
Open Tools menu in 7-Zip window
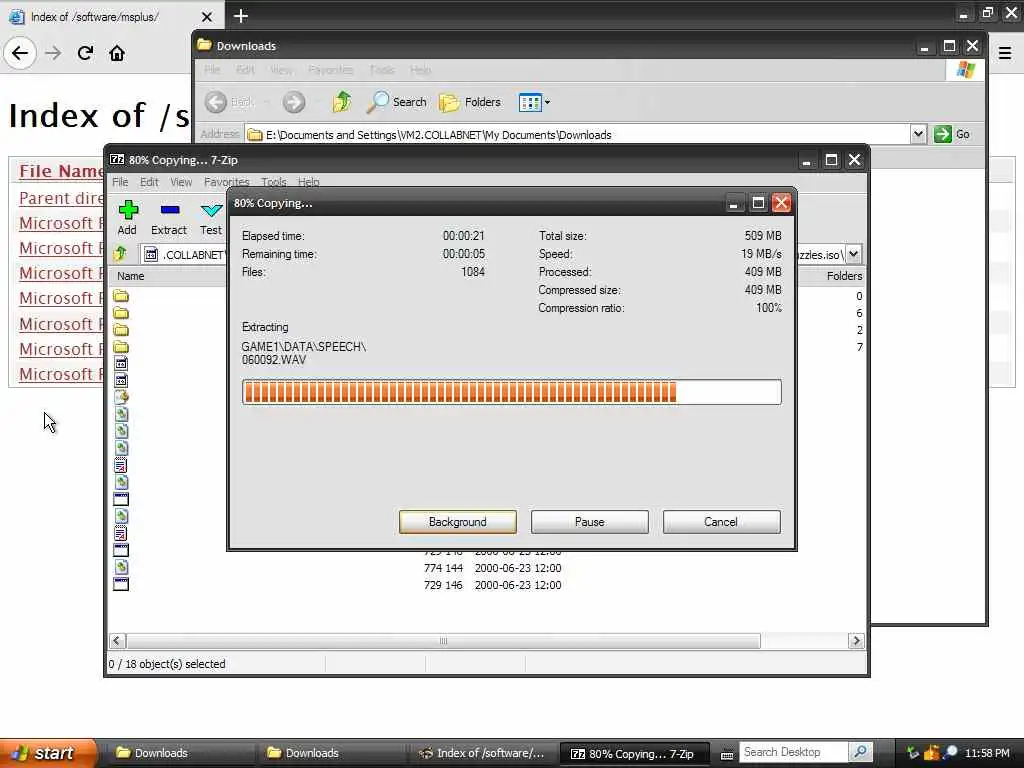pyautogui.click(x=274, y=182)
